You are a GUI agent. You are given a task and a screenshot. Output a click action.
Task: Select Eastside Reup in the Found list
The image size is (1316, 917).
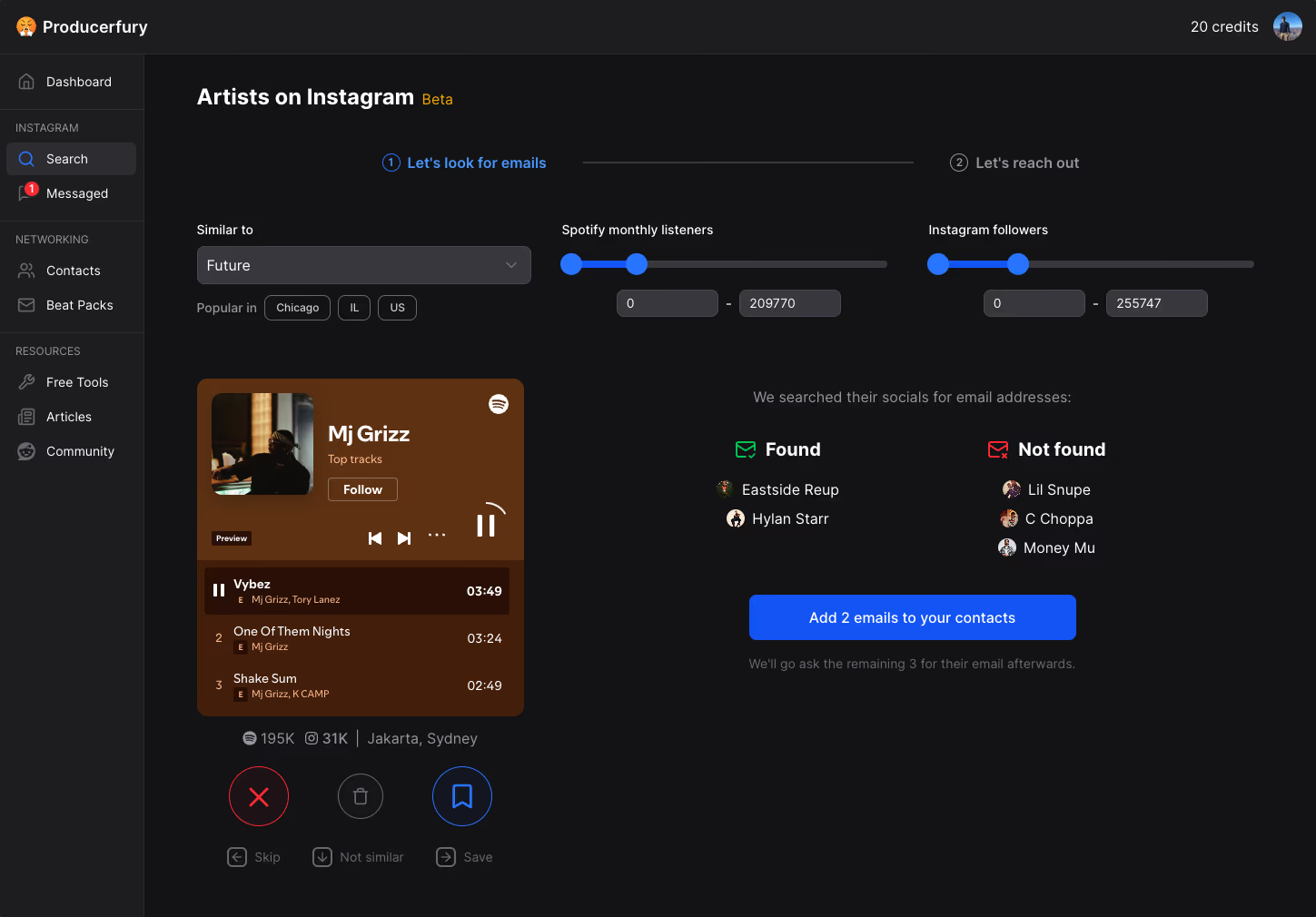point(778,489)
